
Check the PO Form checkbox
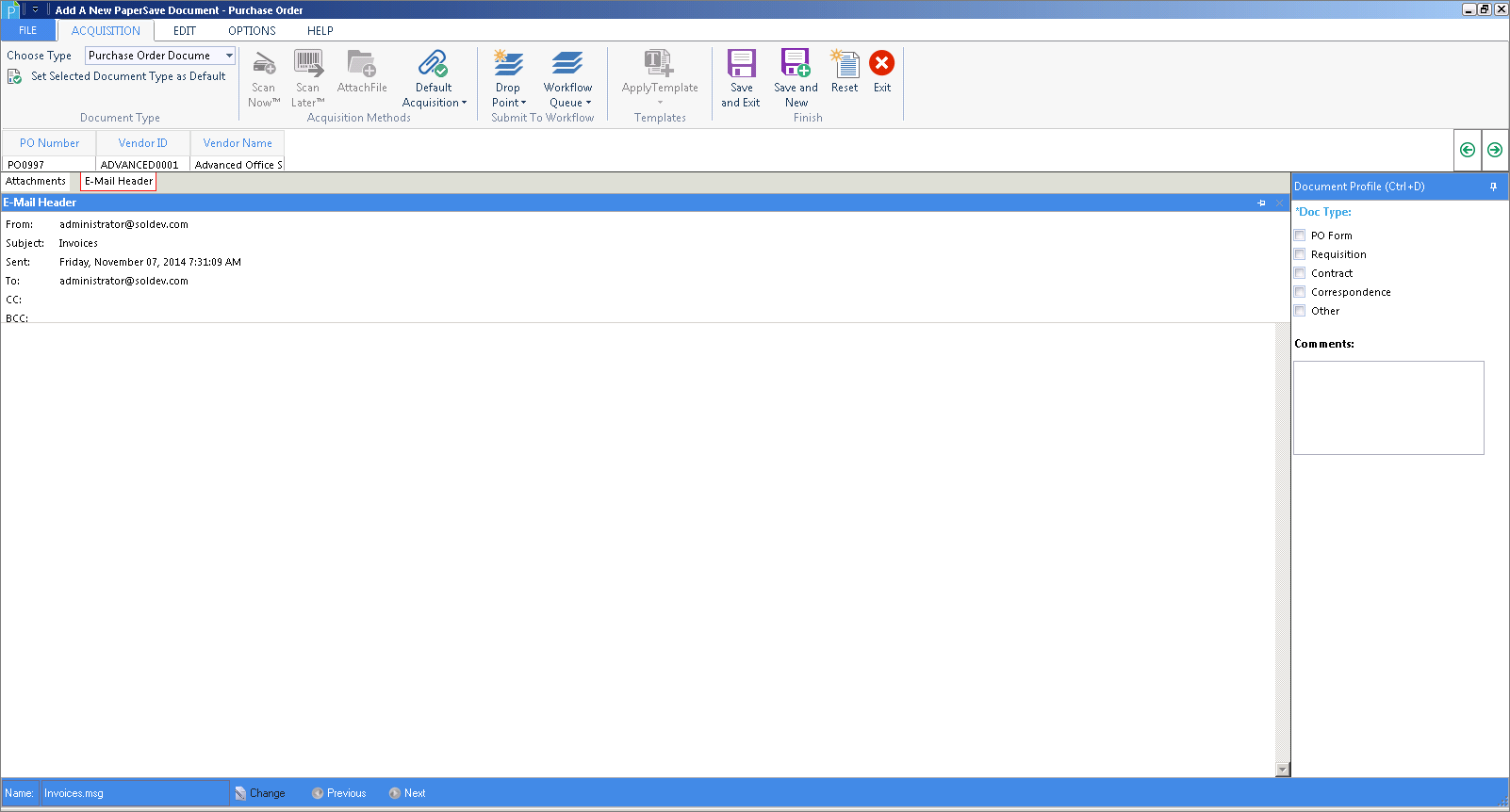[1300, 235]
